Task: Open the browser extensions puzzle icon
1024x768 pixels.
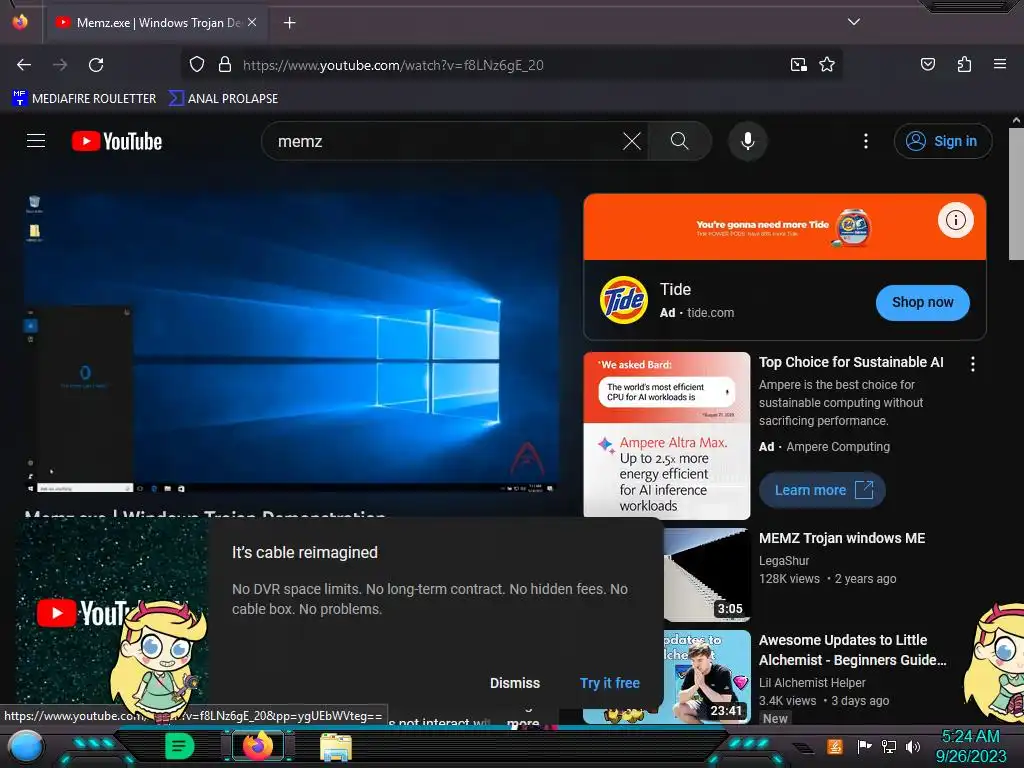Action: (964, 64)
